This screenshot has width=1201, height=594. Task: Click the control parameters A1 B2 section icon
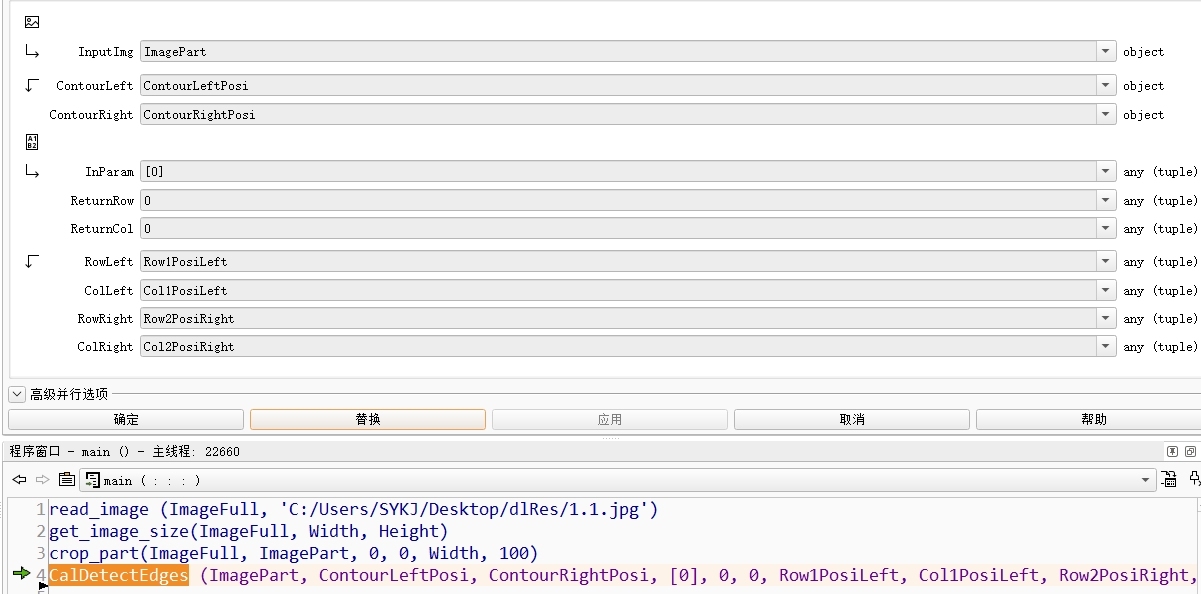click(32, 142)
